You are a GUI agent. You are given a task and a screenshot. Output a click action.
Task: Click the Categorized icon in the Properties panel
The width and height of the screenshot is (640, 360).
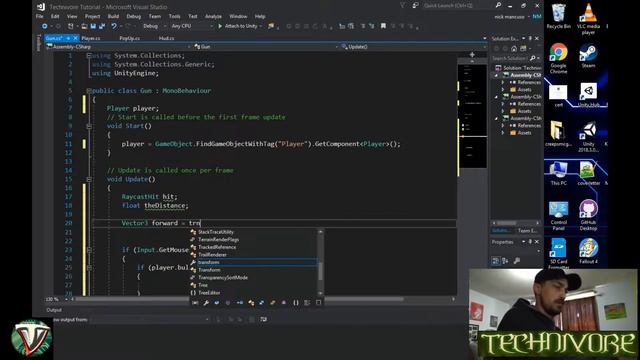point(496,261)
